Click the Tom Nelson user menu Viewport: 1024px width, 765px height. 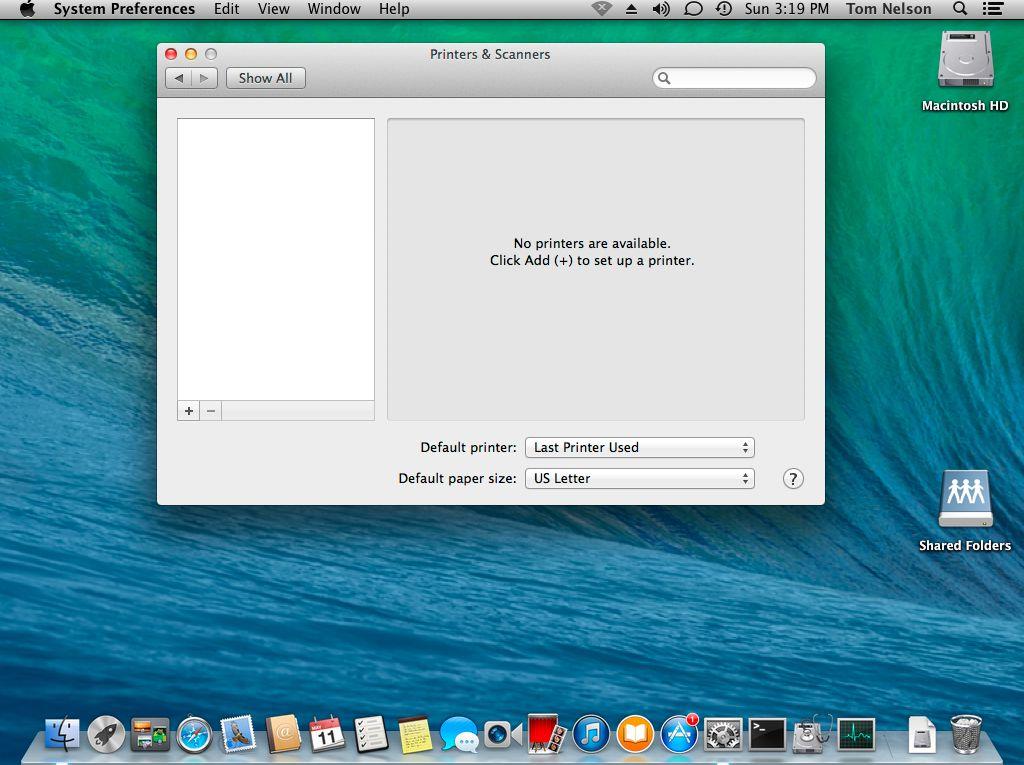(x=888, y=9)
